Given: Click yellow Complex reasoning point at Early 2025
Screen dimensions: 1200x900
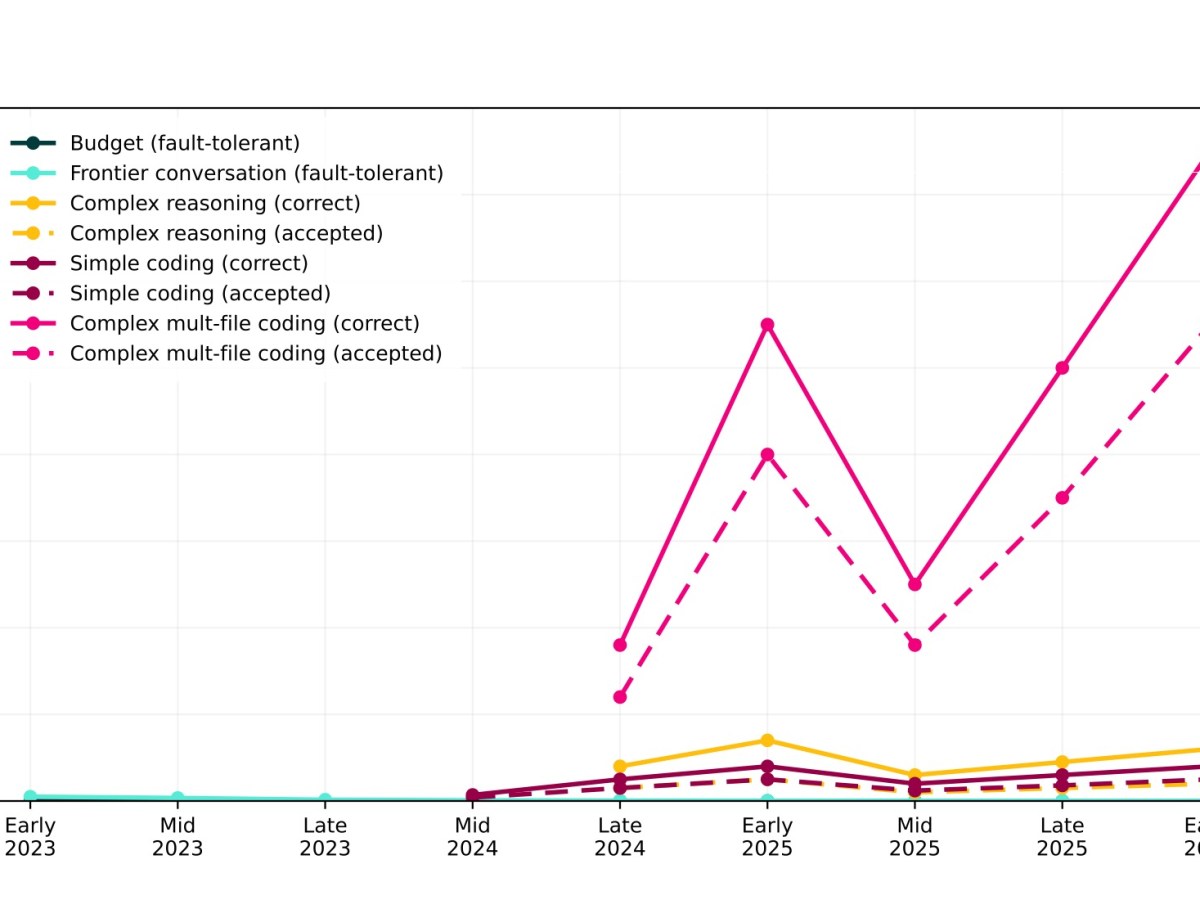Looking at the screenshot, I should [767, 740].
